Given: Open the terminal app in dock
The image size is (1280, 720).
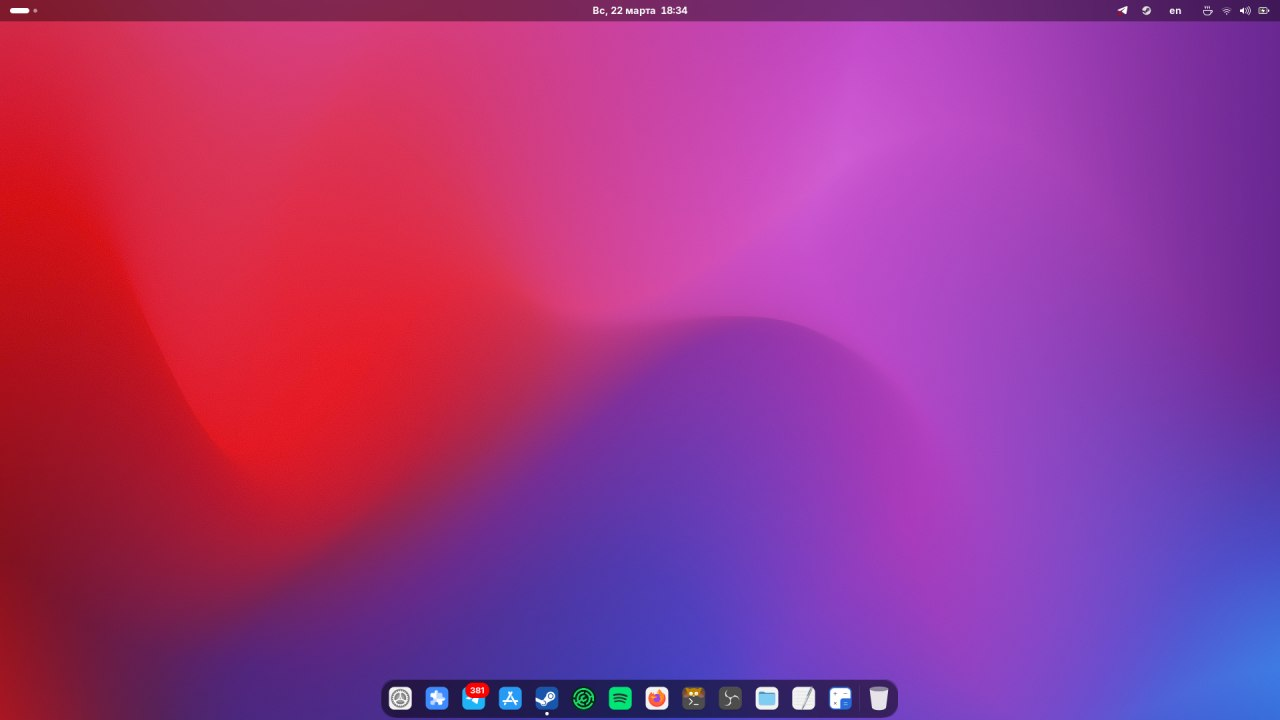Looking at the screenshot, I should pos(693,698).
